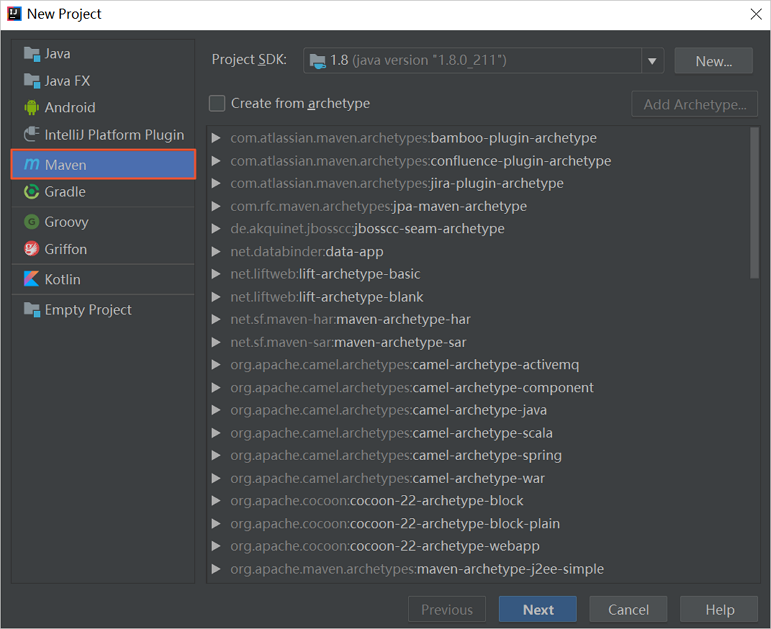Select camel-archetype-java row text
Image resolution: width=771 pixels, height=629 pixels.
(388, 410)
